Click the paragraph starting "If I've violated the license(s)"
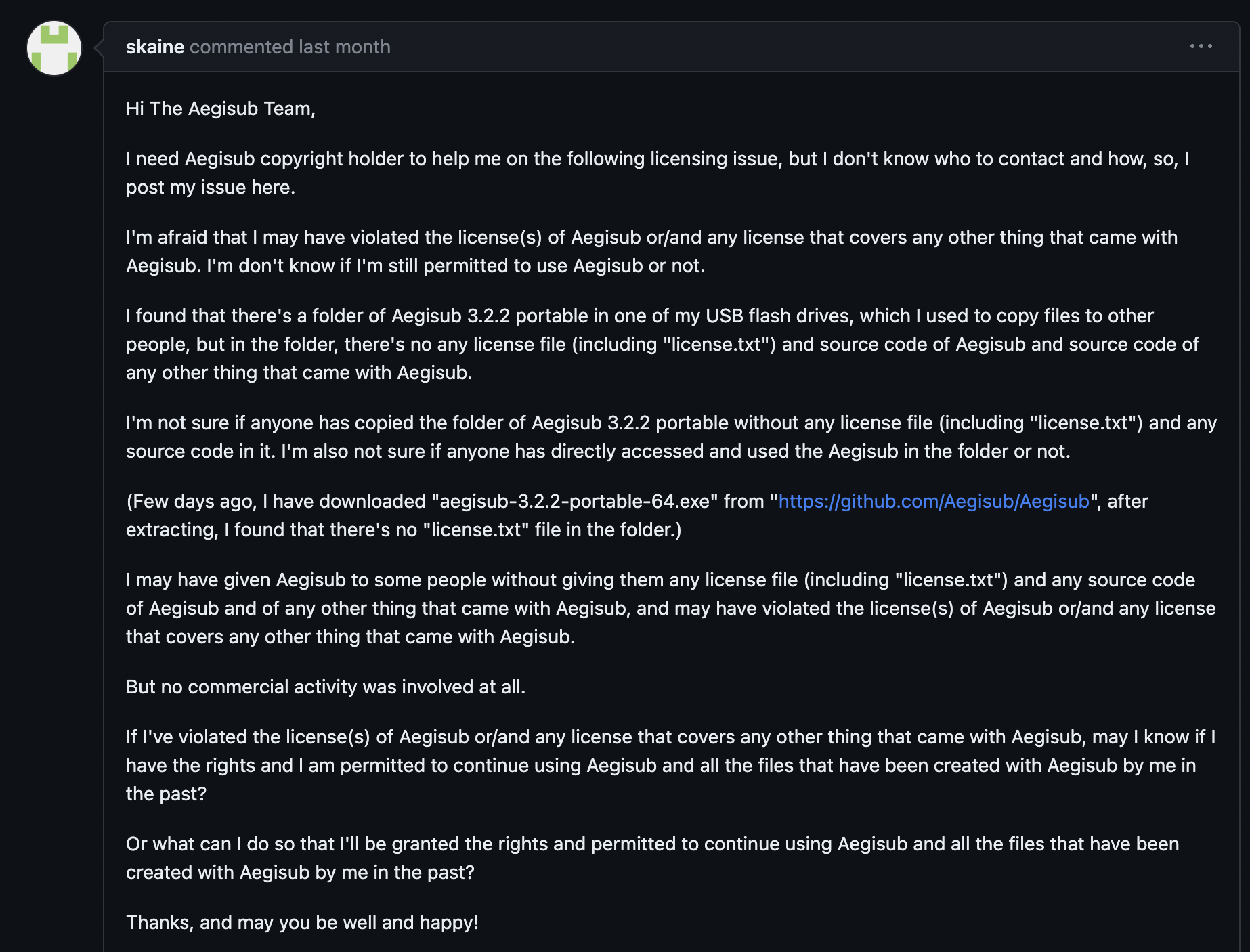The image size is (1250, 952). (x=670, y=765)
